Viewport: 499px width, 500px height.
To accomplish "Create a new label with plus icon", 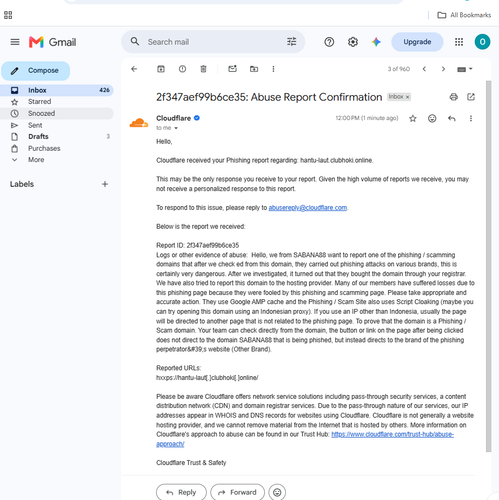I will coord(105,184).
